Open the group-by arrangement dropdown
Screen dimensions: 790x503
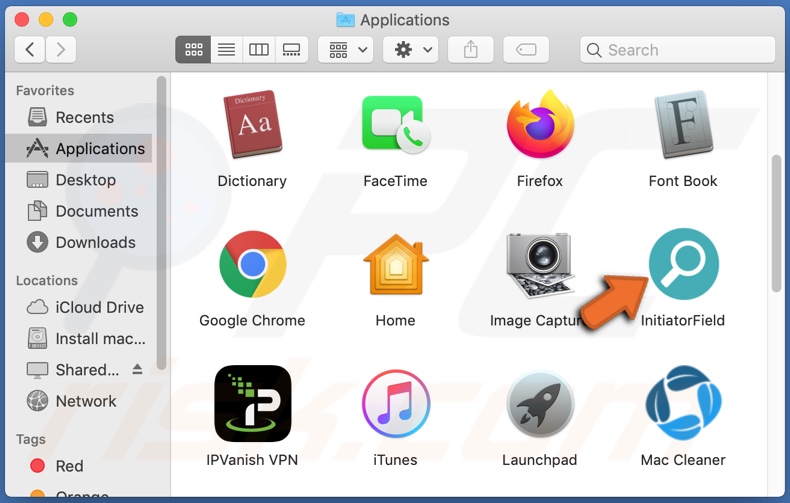[x=346, y=49]
